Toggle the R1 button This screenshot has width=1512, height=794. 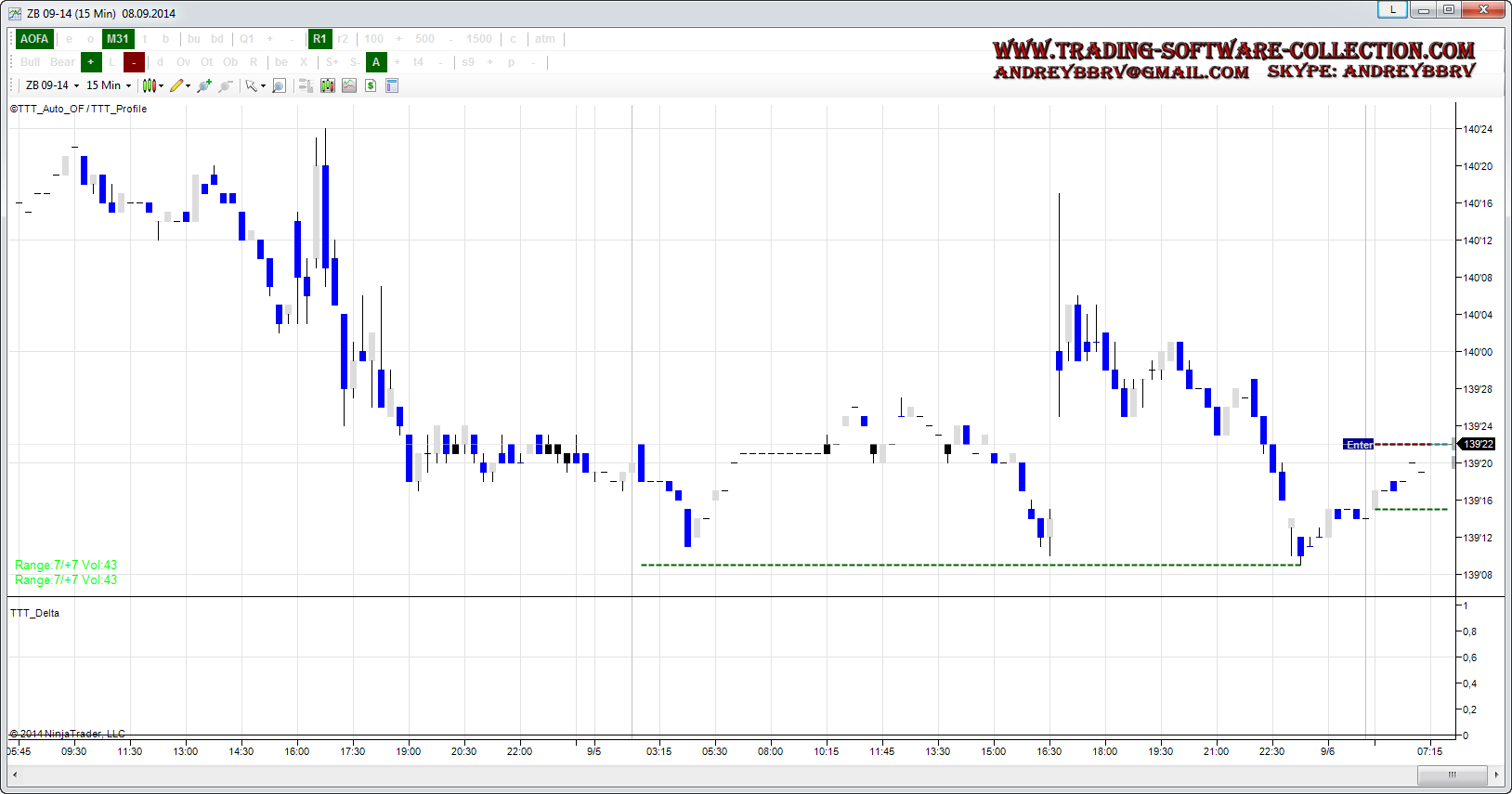(x=319, y=39)
